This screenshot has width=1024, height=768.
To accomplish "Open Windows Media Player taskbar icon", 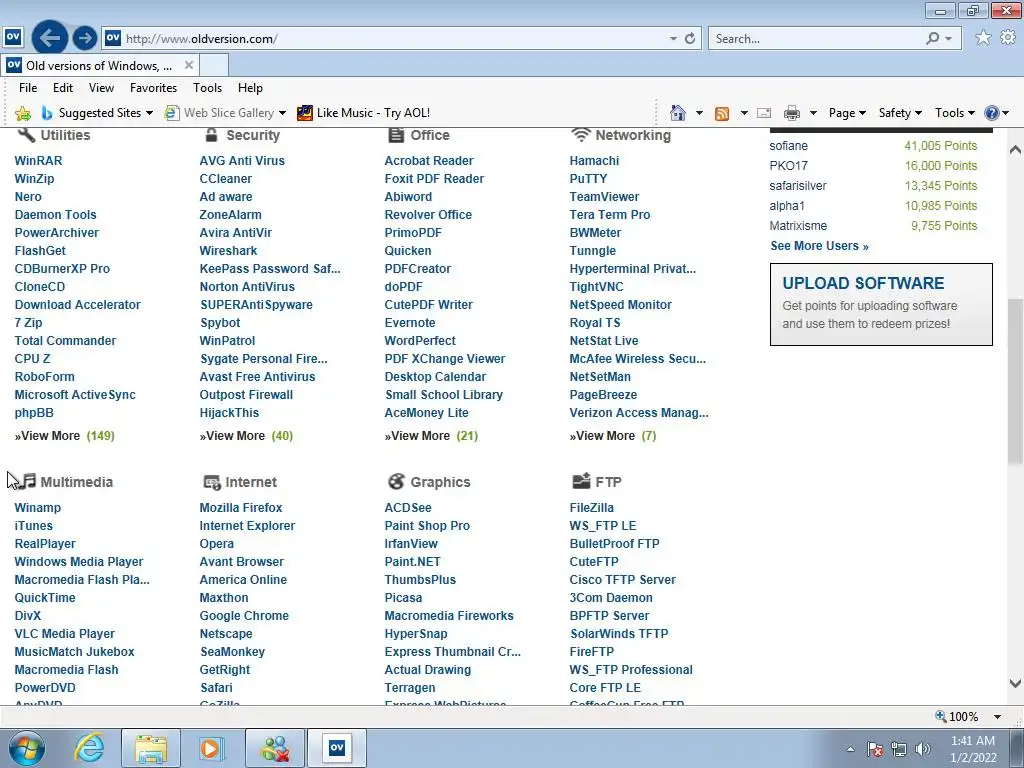I will coord(210,748).
